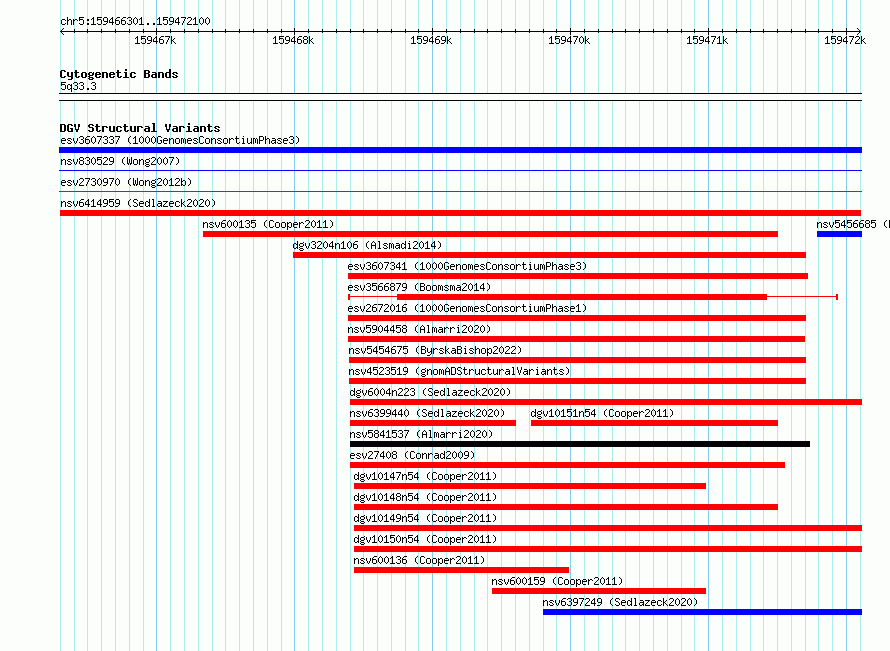
Task: Select esv3607341 (1000GenomesConsortiumPhase3) label
Action: click(x=467, y=266)
